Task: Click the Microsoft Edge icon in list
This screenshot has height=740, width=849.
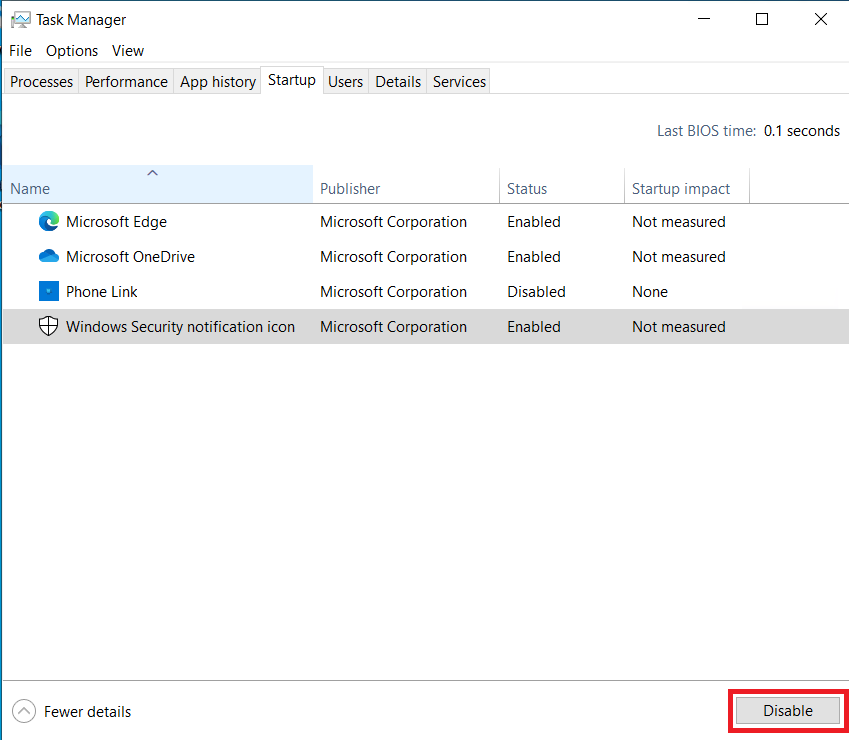Action: pos(49,221)
